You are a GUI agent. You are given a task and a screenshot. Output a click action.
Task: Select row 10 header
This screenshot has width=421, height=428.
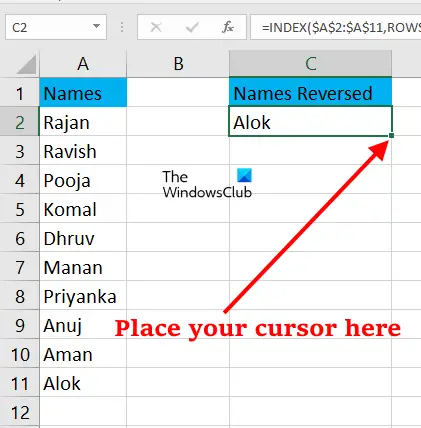(x=20, y=353)
